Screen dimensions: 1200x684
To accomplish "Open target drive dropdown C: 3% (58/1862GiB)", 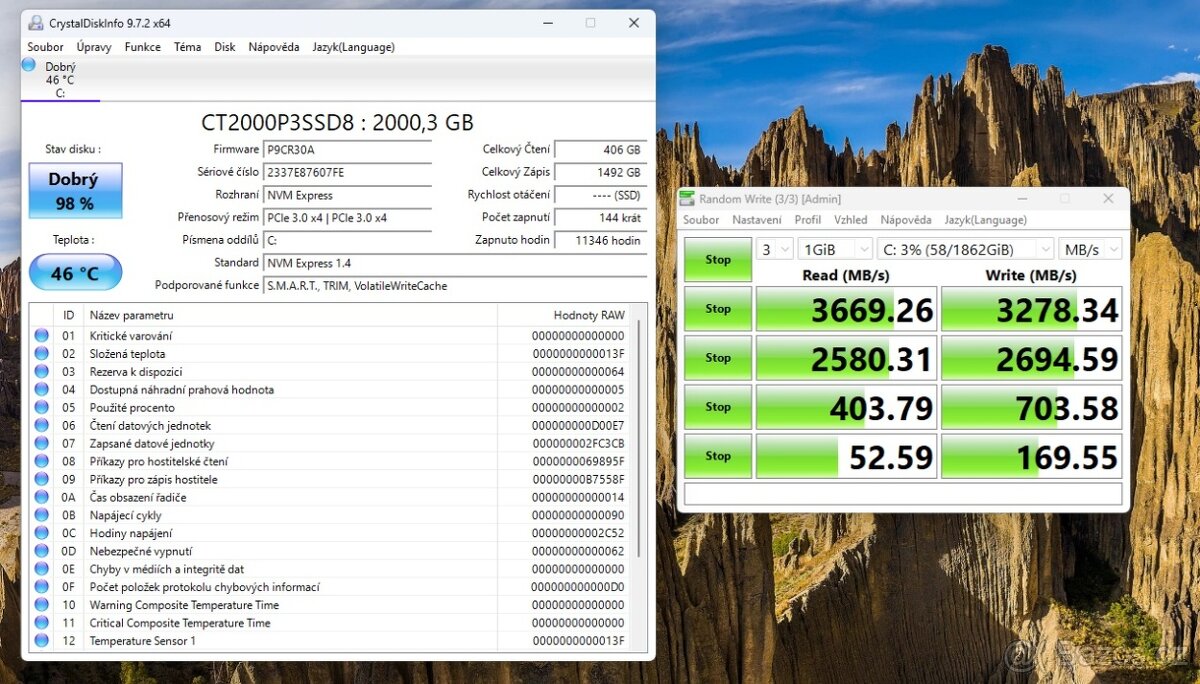I will [x=963, y=248].
